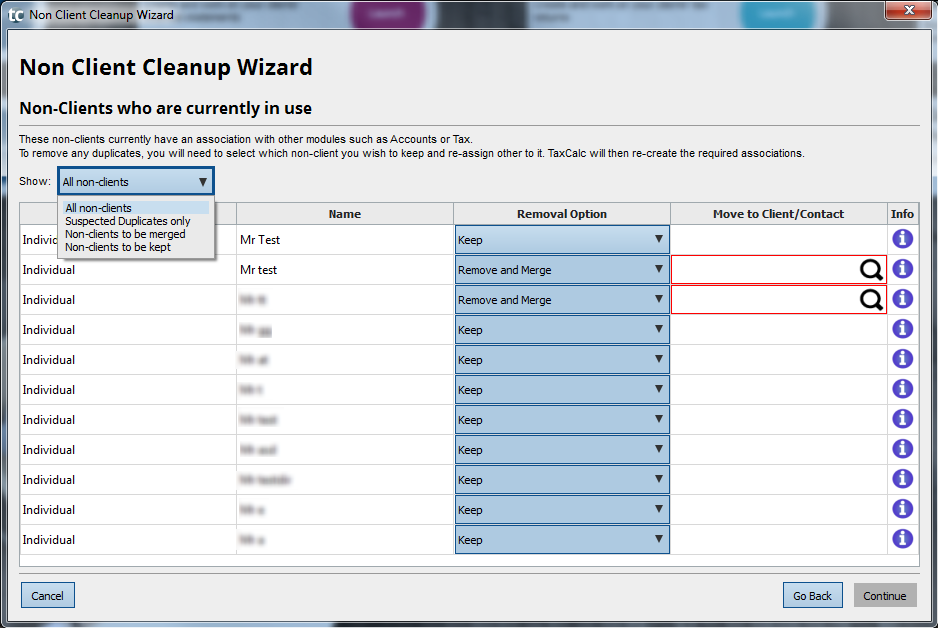The image size is (938, 628).
Task: Click TaxCalc logo icon in title bar
Action: (x=16, y=15)
